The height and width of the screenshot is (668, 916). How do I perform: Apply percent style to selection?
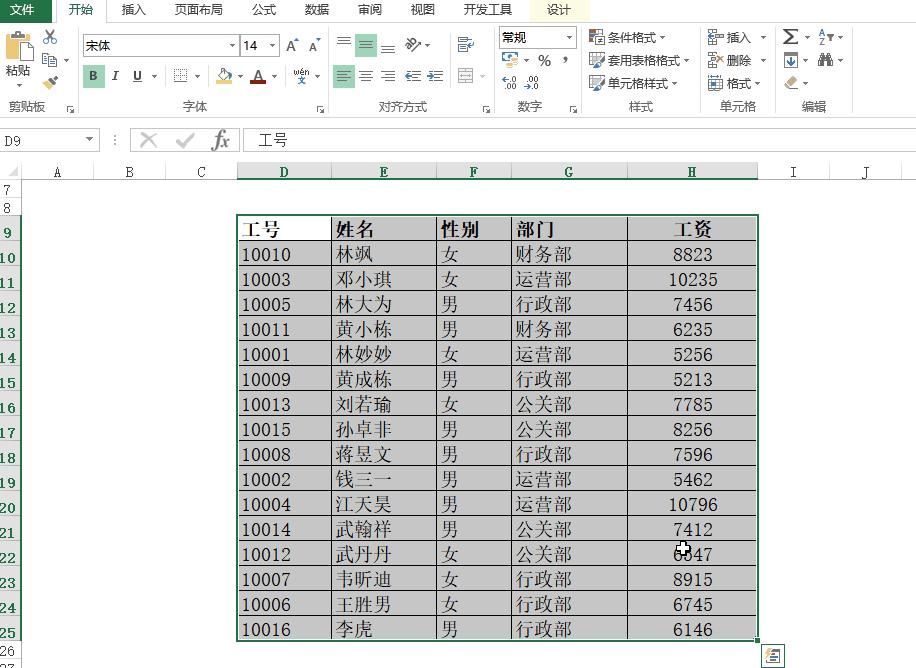pos(544,60)
